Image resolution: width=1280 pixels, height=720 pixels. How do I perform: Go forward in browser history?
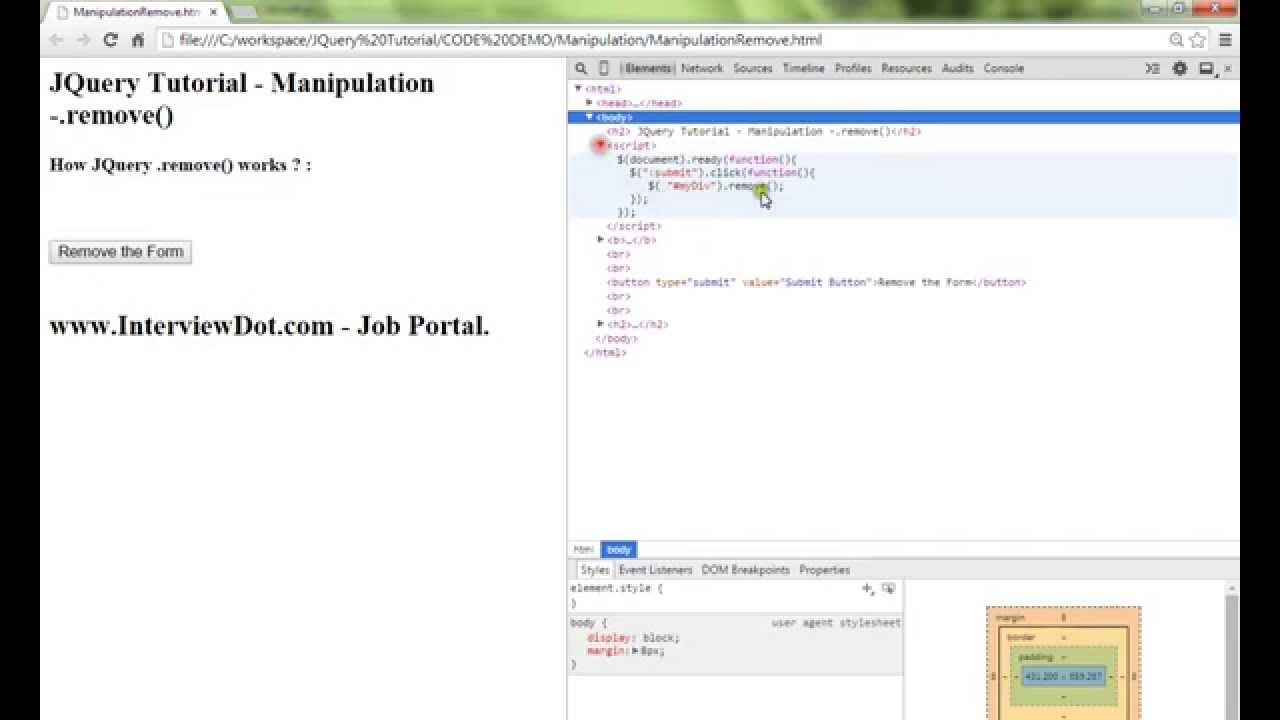83,40
